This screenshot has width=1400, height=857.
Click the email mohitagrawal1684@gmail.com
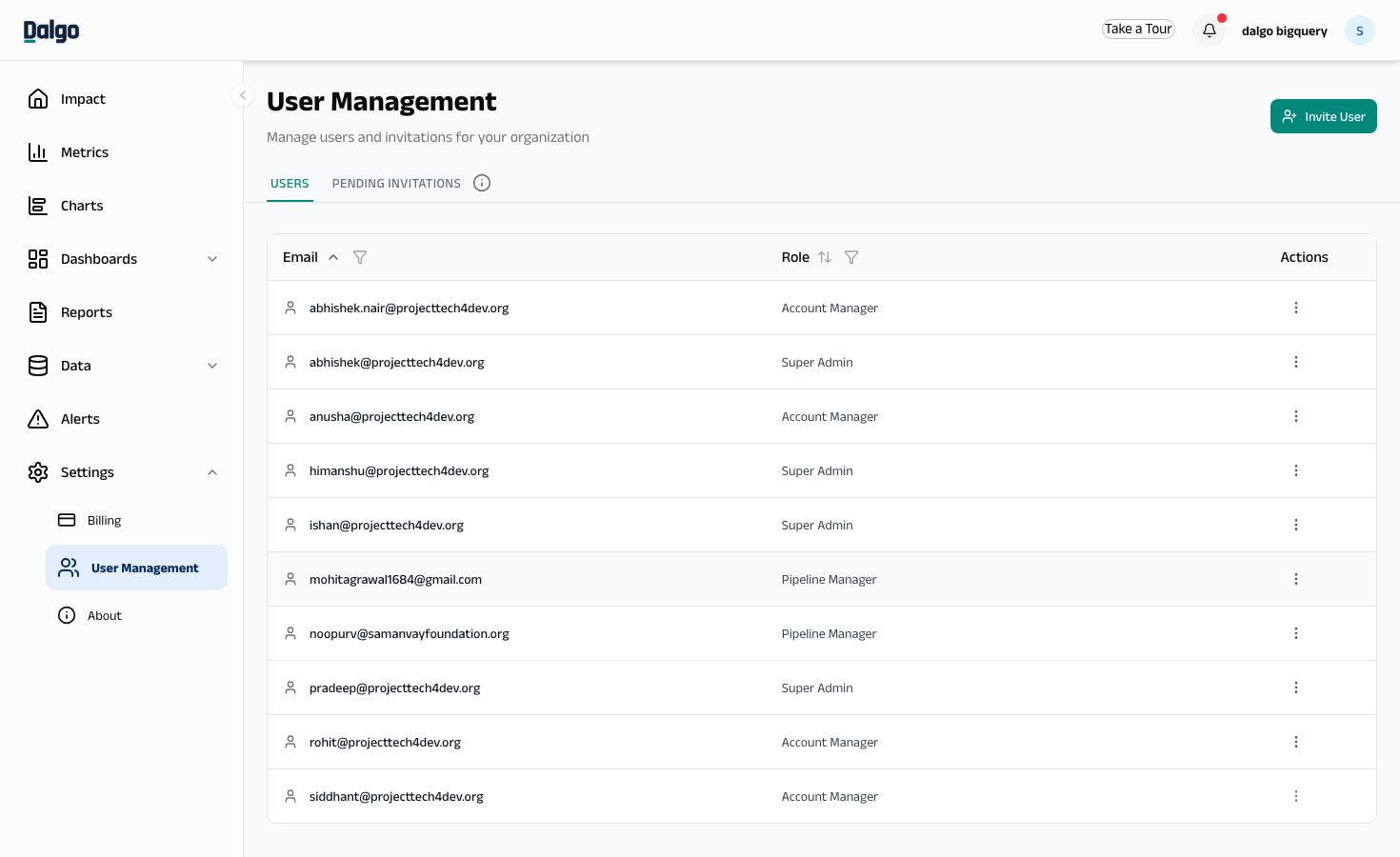pos(395,579)
